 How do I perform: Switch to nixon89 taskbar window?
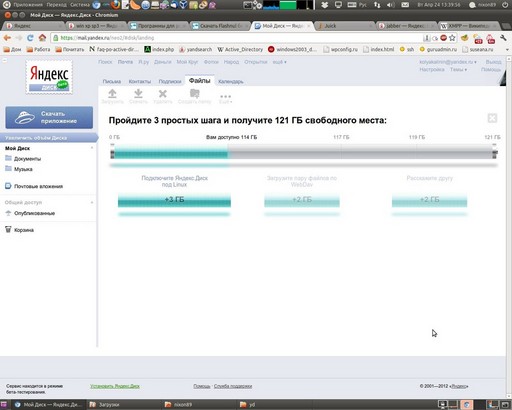(x=200, y=405)
